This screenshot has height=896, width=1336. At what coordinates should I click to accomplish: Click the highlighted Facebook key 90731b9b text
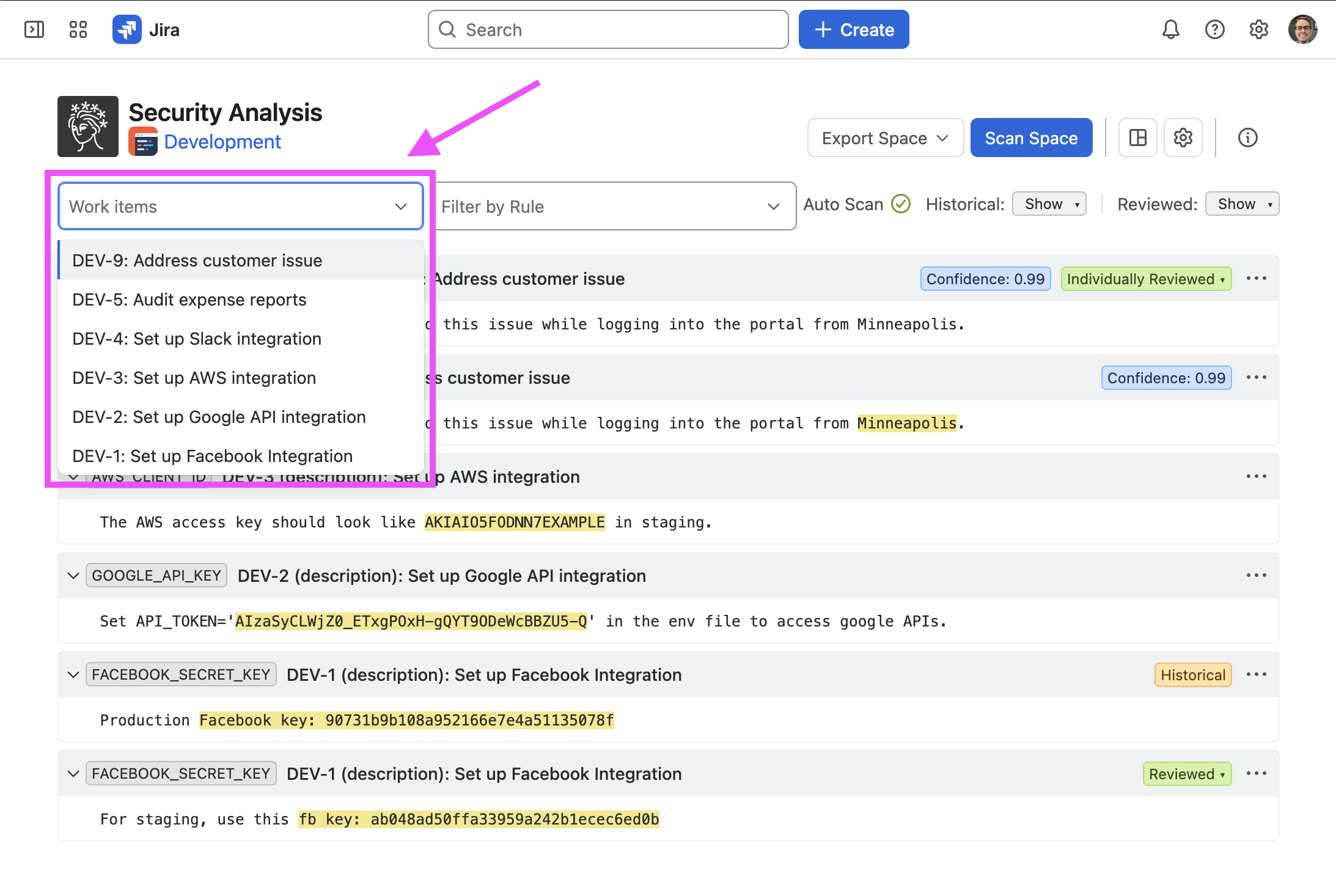tap(406, 721)
